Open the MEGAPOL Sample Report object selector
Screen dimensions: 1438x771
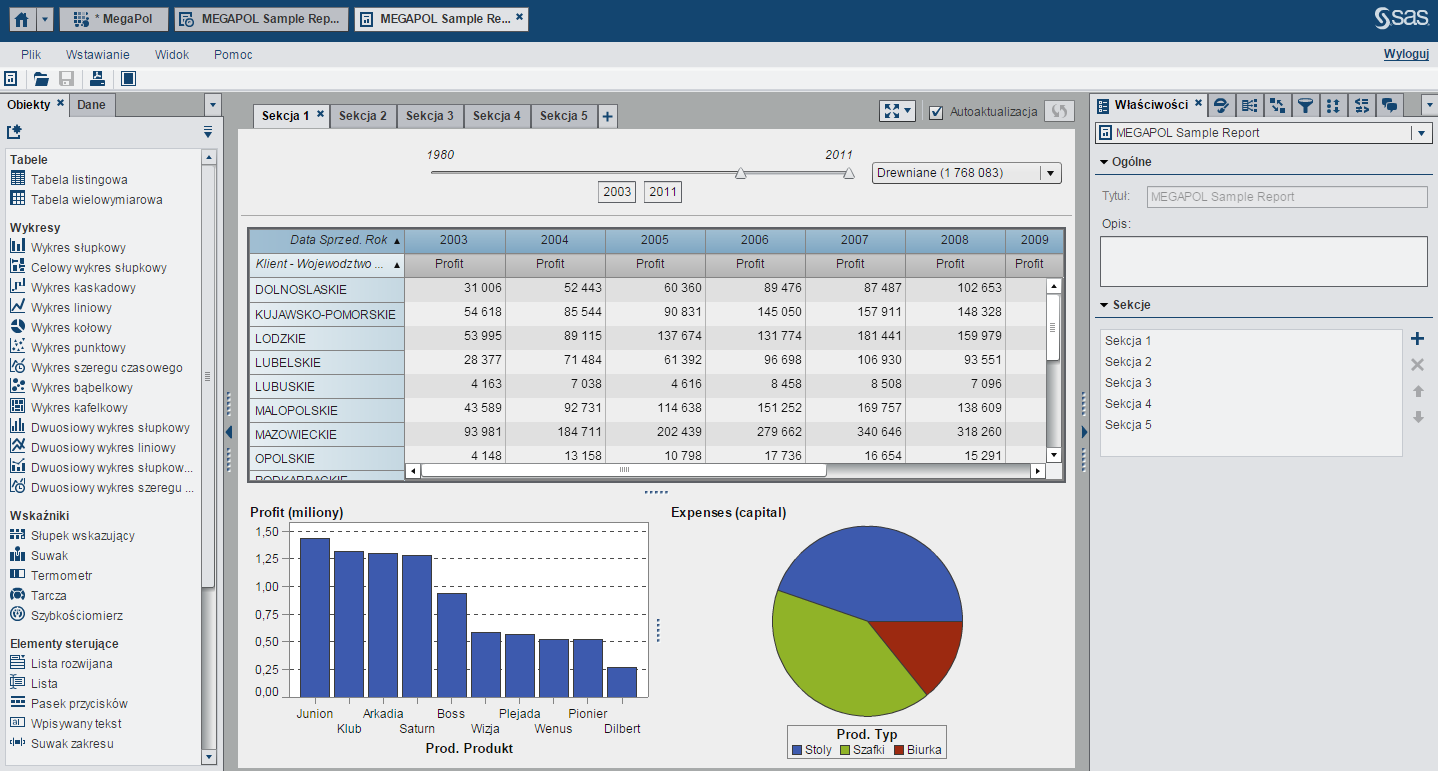coord(1263,133)
